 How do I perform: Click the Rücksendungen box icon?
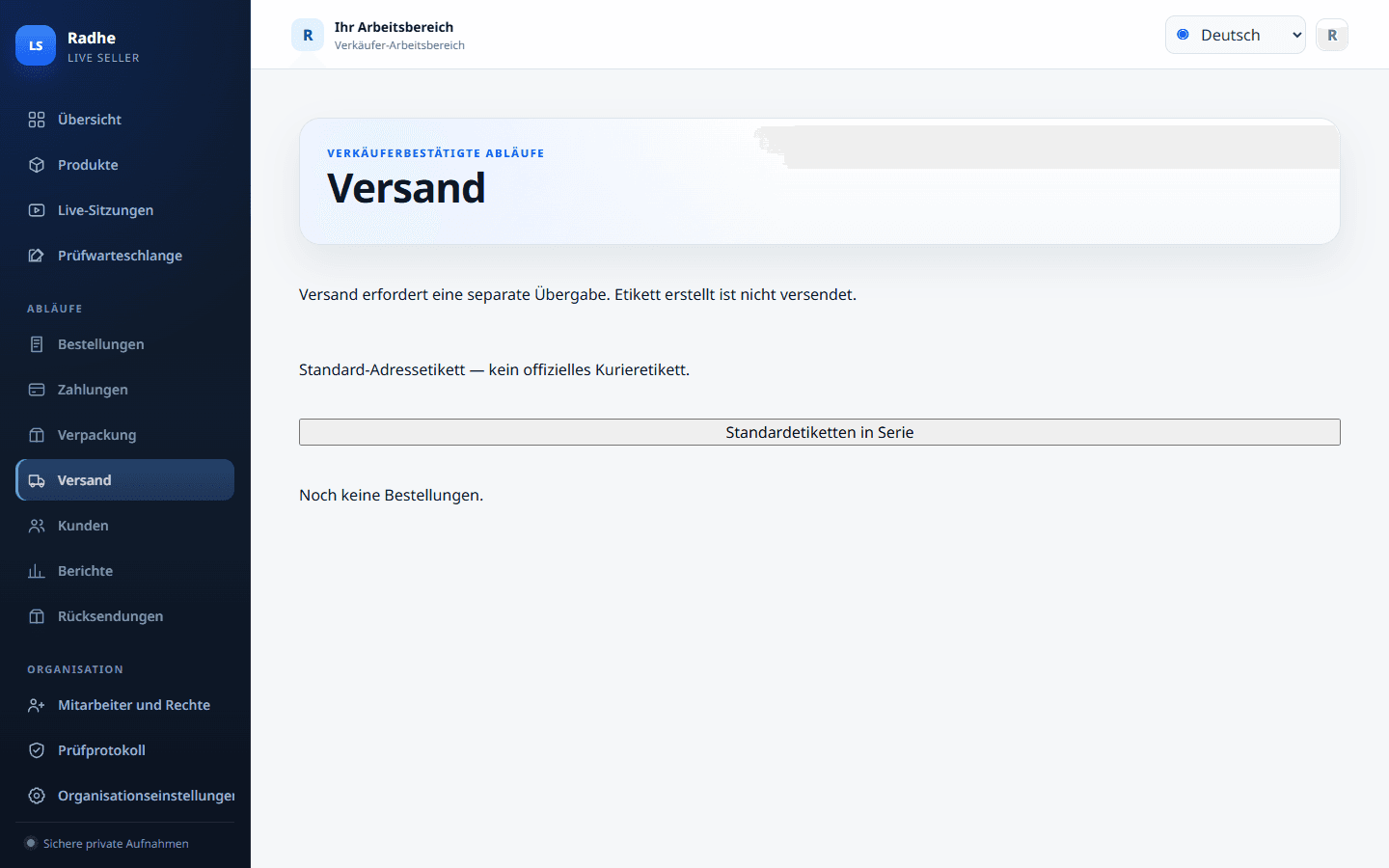37,616
